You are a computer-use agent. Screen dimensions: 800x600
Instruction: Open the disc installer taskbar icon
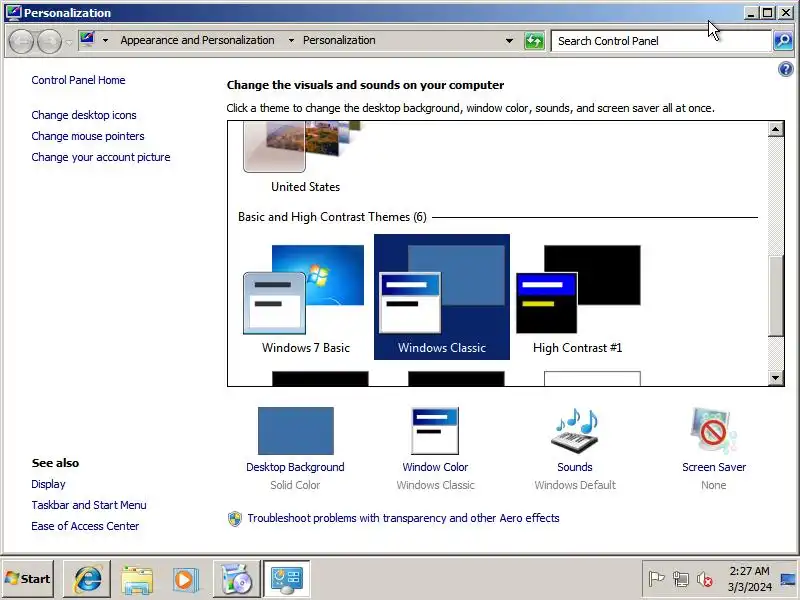236,579
